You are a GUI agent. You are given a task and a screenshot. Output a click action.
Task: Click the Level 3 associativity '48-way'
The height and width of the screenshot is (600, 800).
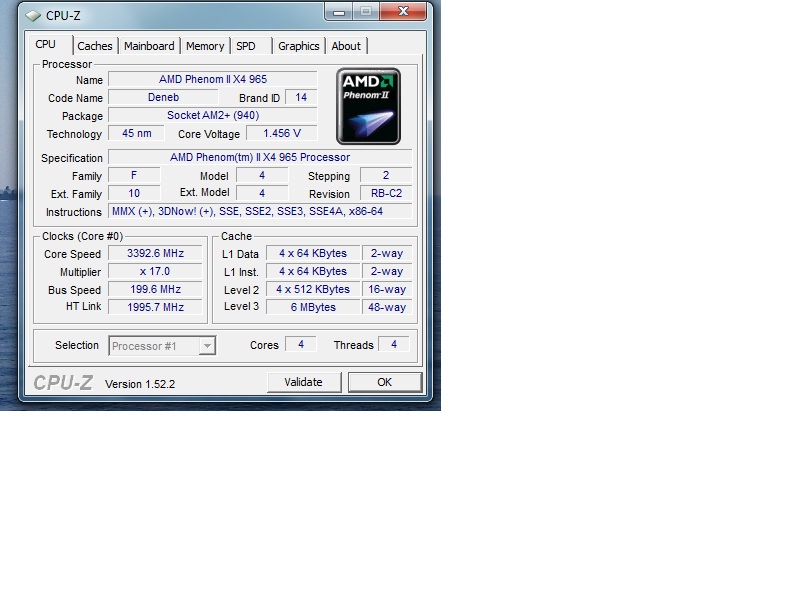tap(387, 307)
